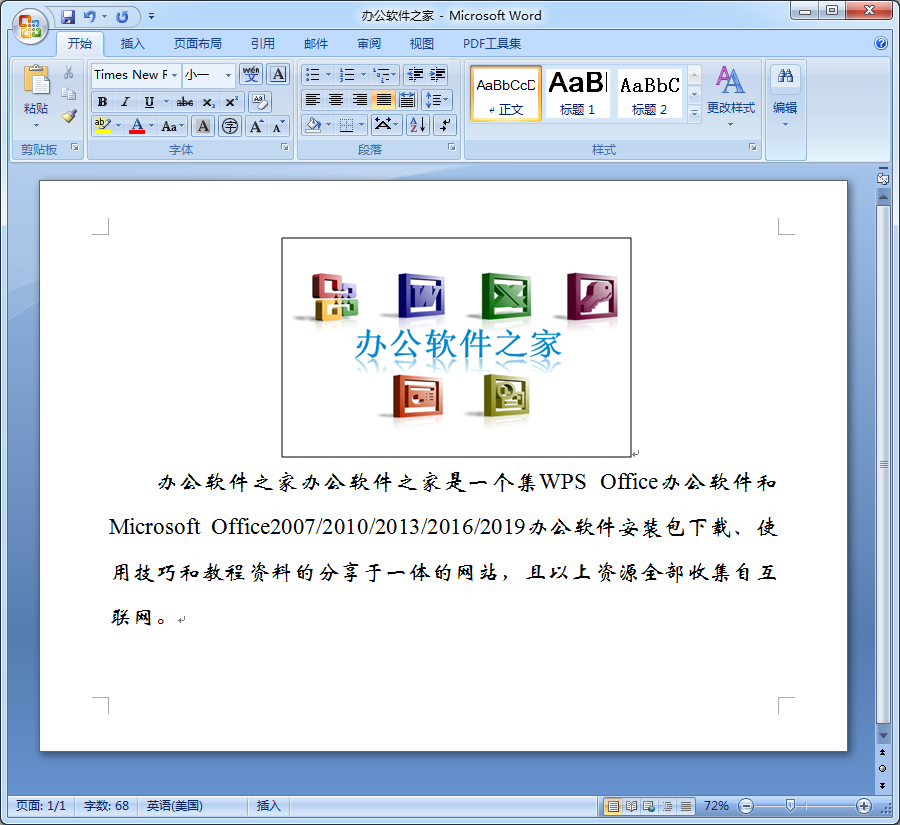Apply the 标题 2 style

point(650,94)
